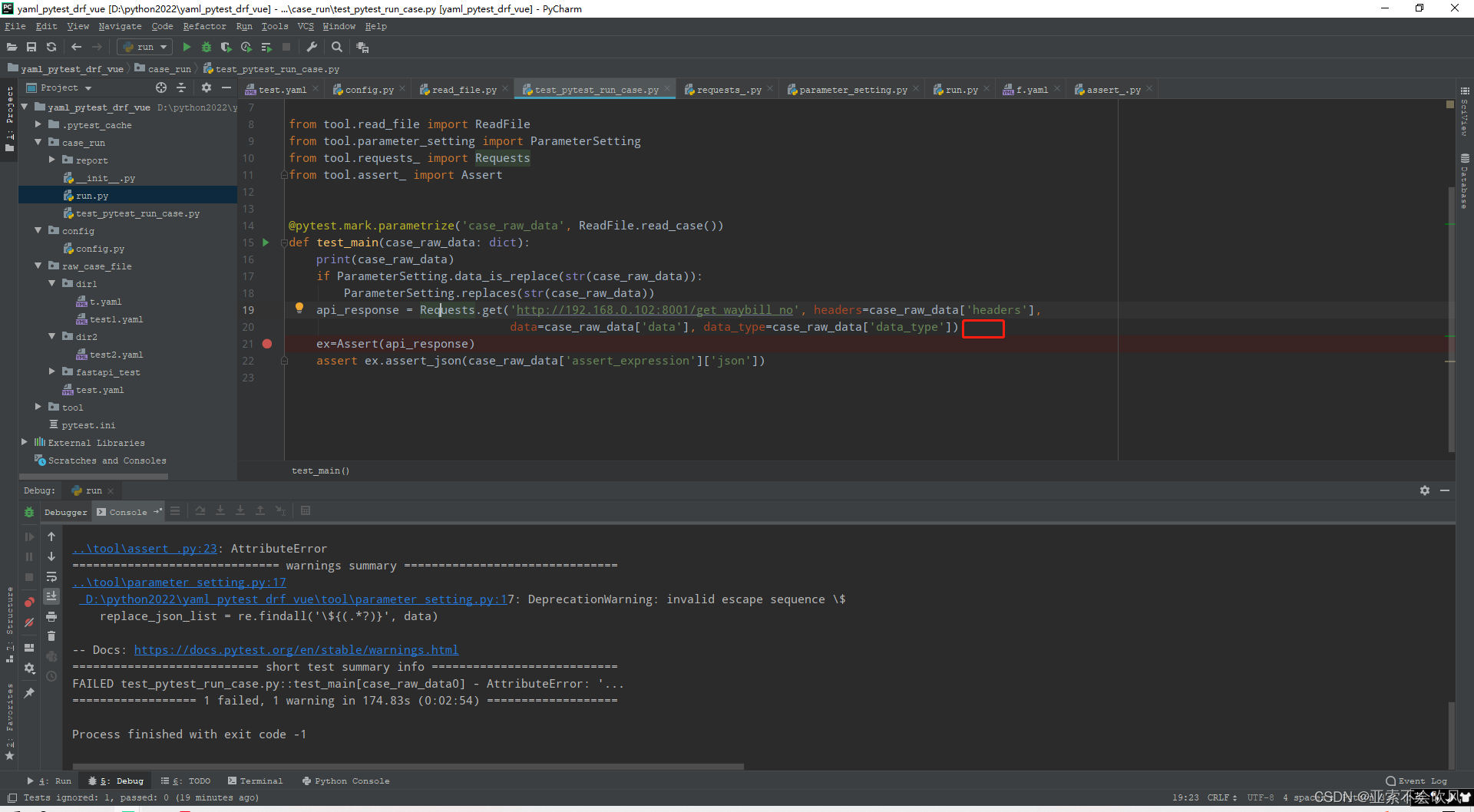Click the Profile run icon with the clock

246,47
